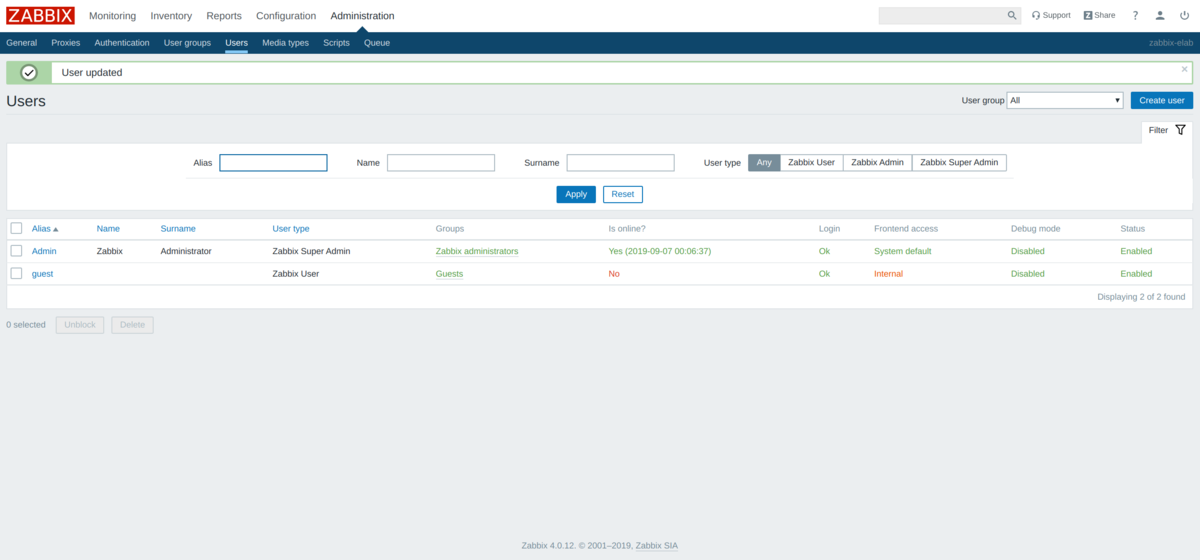The height and width of the screenshot is (560, 1200).
Task: Go to the Media types submenu
Action: (286, 43)
